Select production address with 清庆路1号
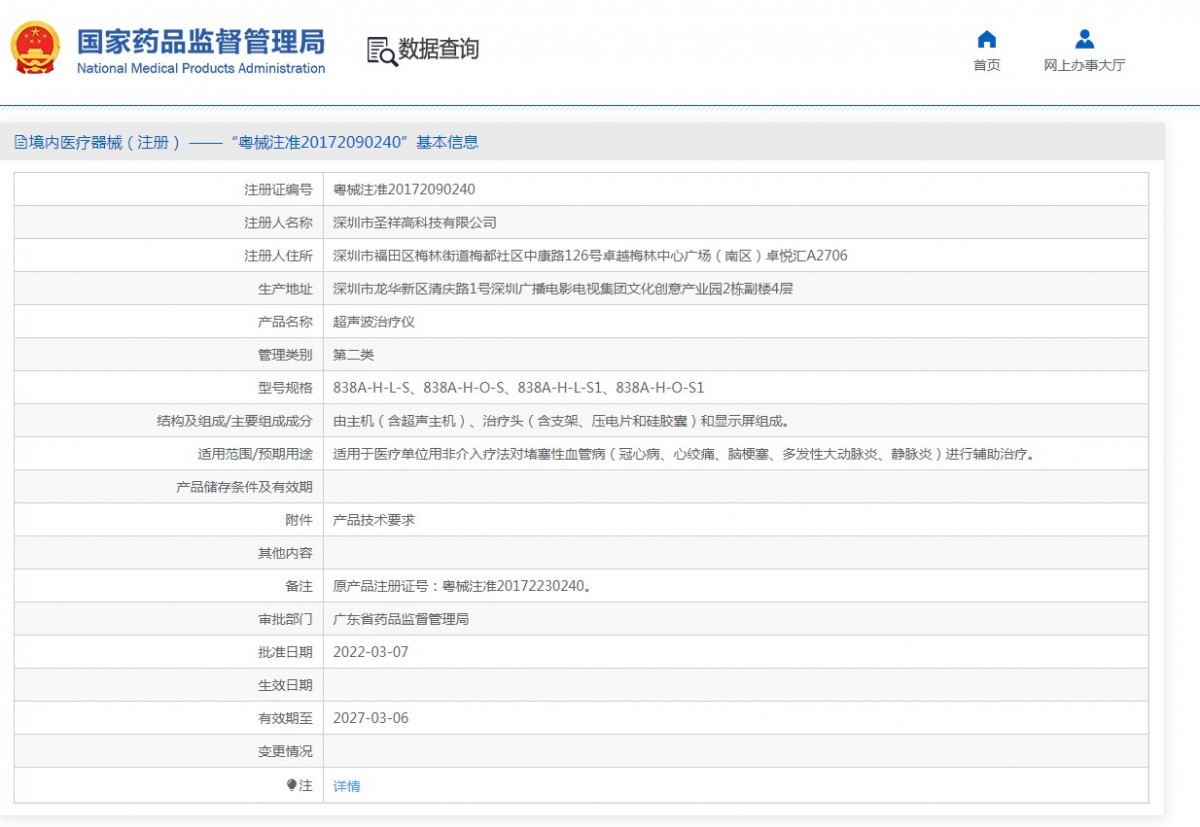 click(563, 288)
